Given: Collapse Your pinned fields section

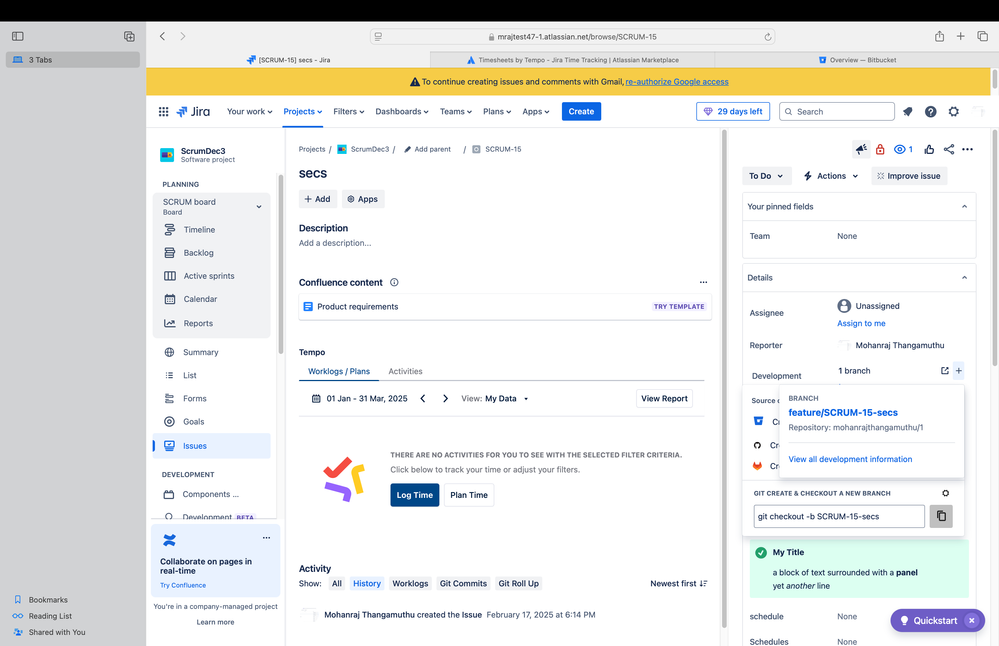Looking at the screenshot, I should (x=964, y=206).
